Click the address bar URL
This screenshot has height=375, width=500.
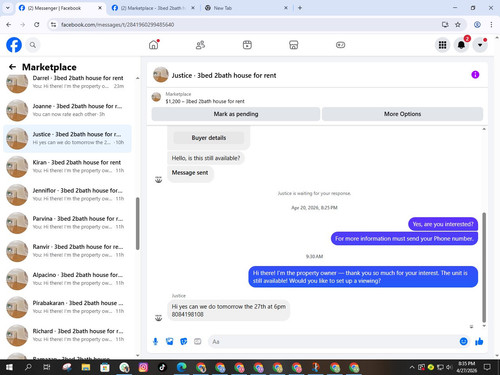pos(117,25)
